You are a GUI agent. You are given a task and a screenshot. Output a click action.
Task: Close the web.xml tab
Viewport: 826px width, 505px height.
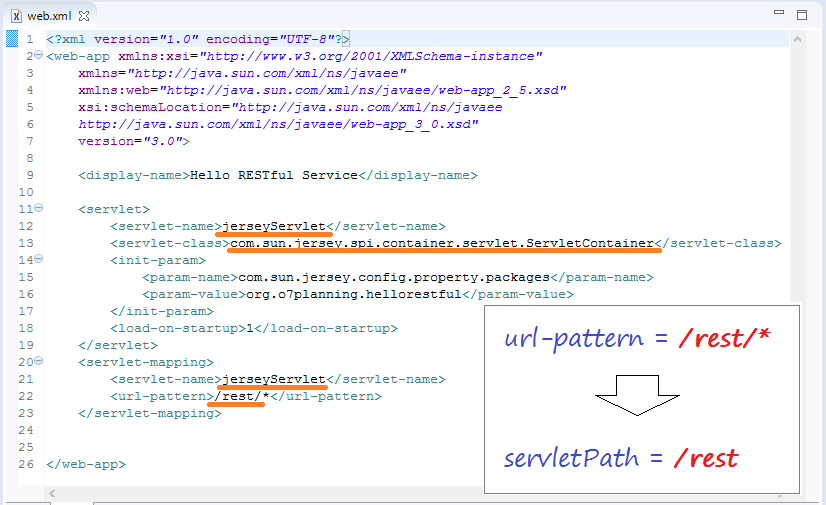tap(84, 16)
